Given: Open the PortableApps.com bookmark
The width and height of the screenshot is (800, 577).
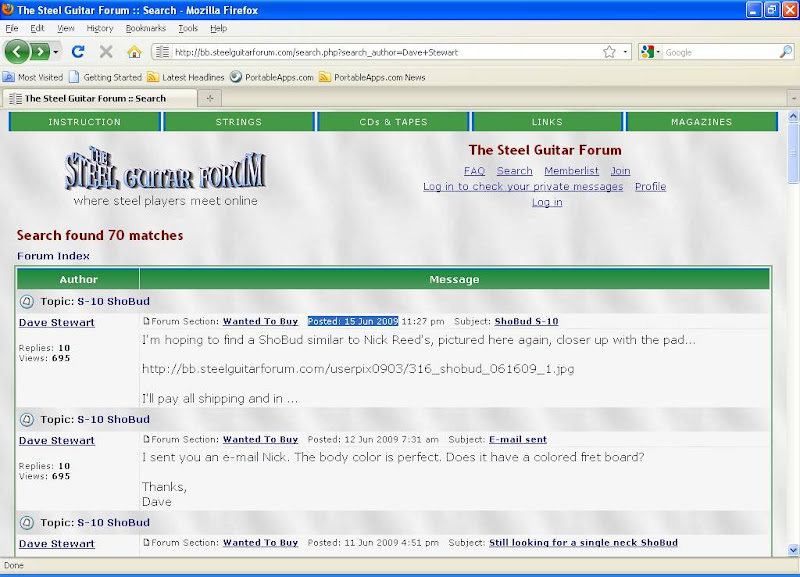Looking at the screenshot, I should [x=271, y=78].
